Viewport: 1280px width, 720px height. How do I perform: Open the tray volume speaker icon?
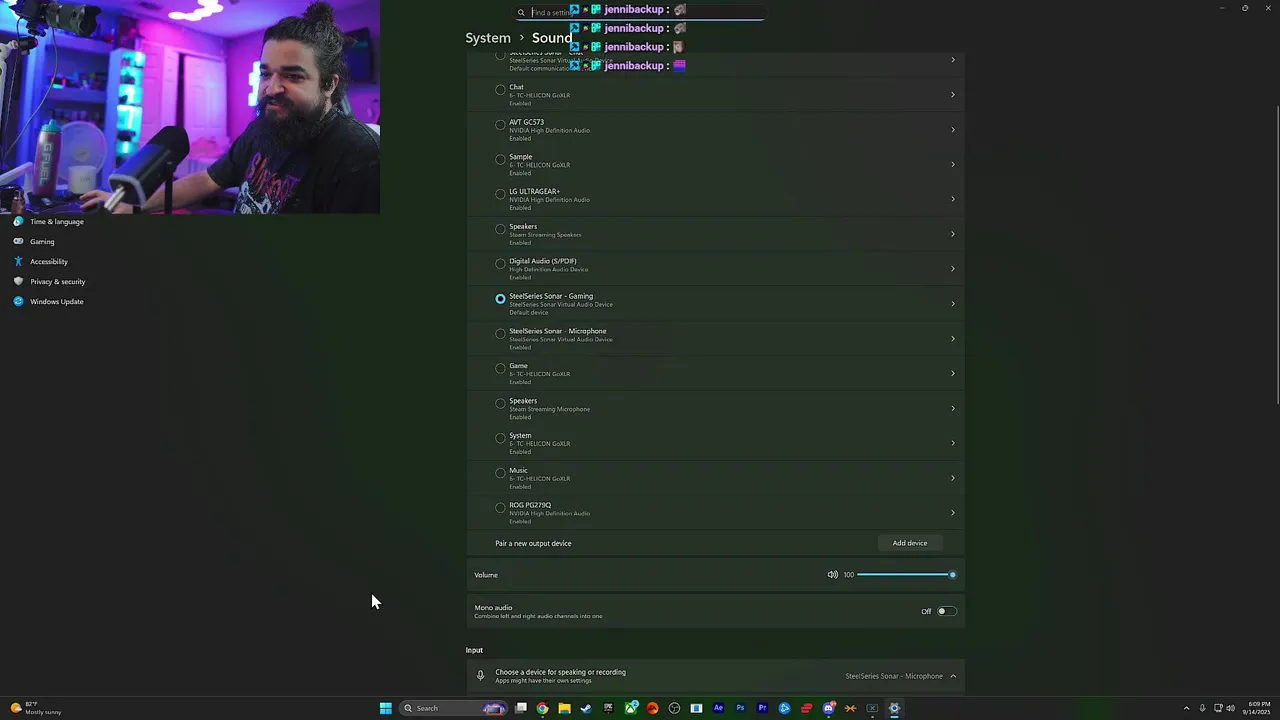pos(1230,708)
